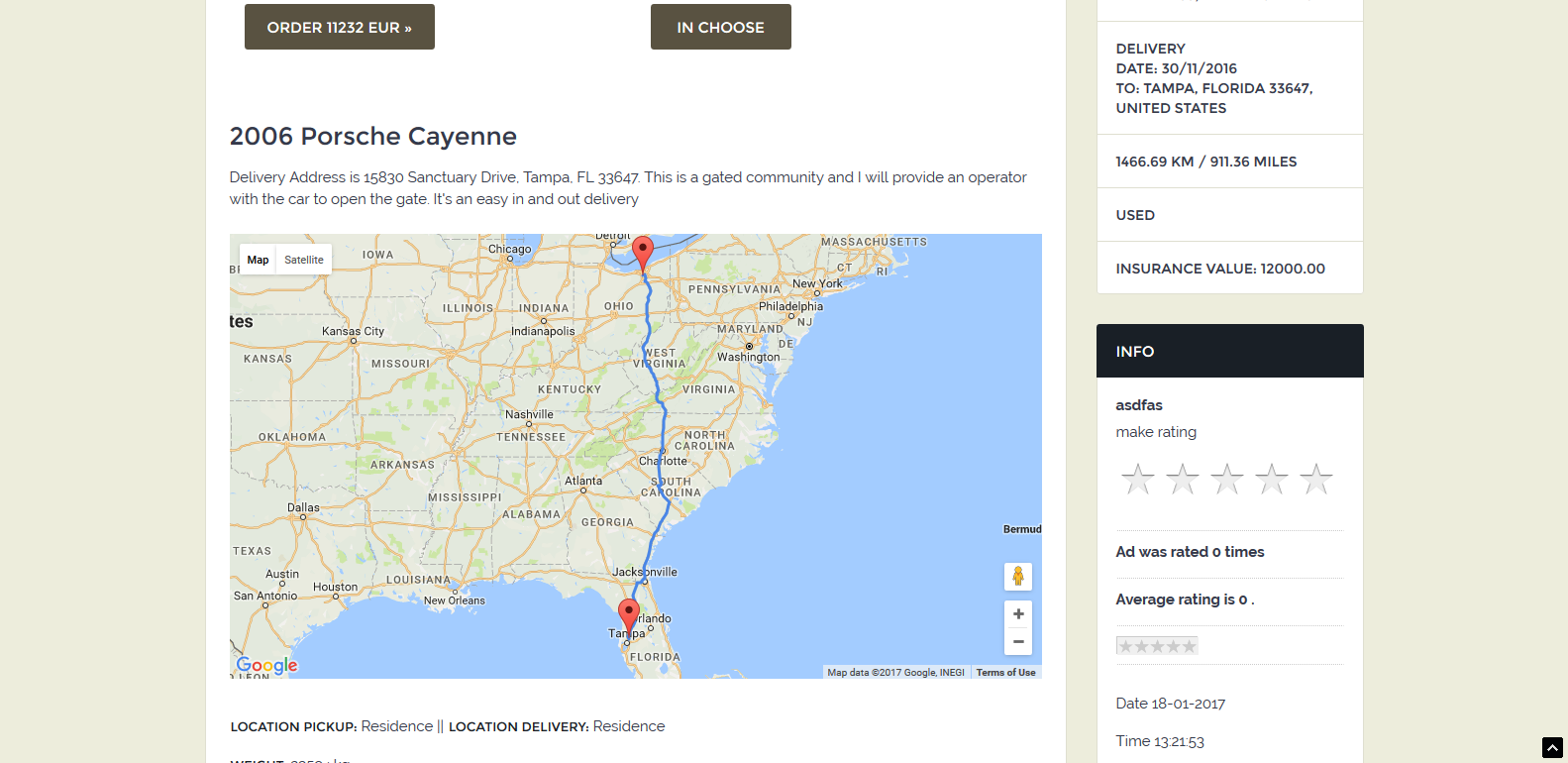Click the small average rating stars bar
Viewport: 1568px width, 763px height.
[x=1157, y=646]
